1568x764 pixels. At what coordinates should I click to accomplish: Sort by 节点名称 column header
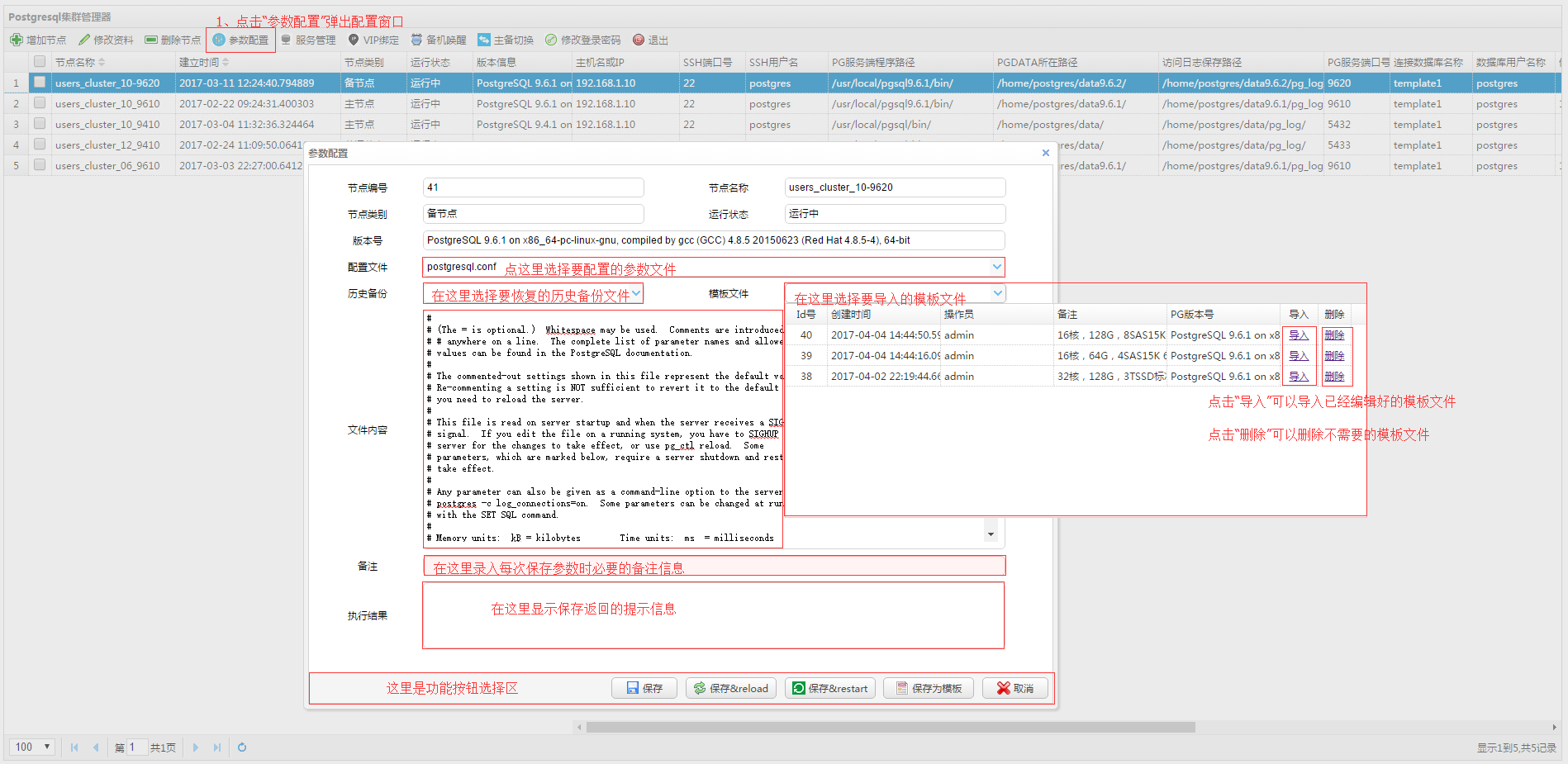click(x=112, y=62)
